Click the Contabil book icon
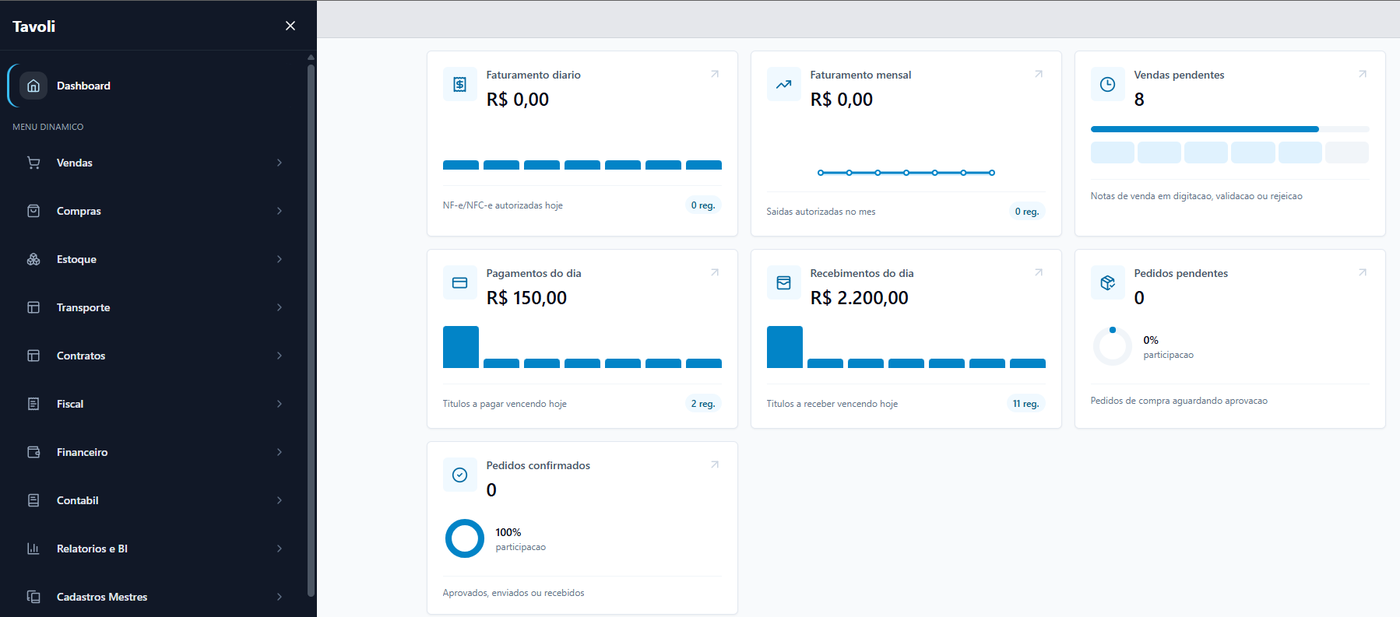This screenshot has width=1400, height=617. (x=33, y=500)
